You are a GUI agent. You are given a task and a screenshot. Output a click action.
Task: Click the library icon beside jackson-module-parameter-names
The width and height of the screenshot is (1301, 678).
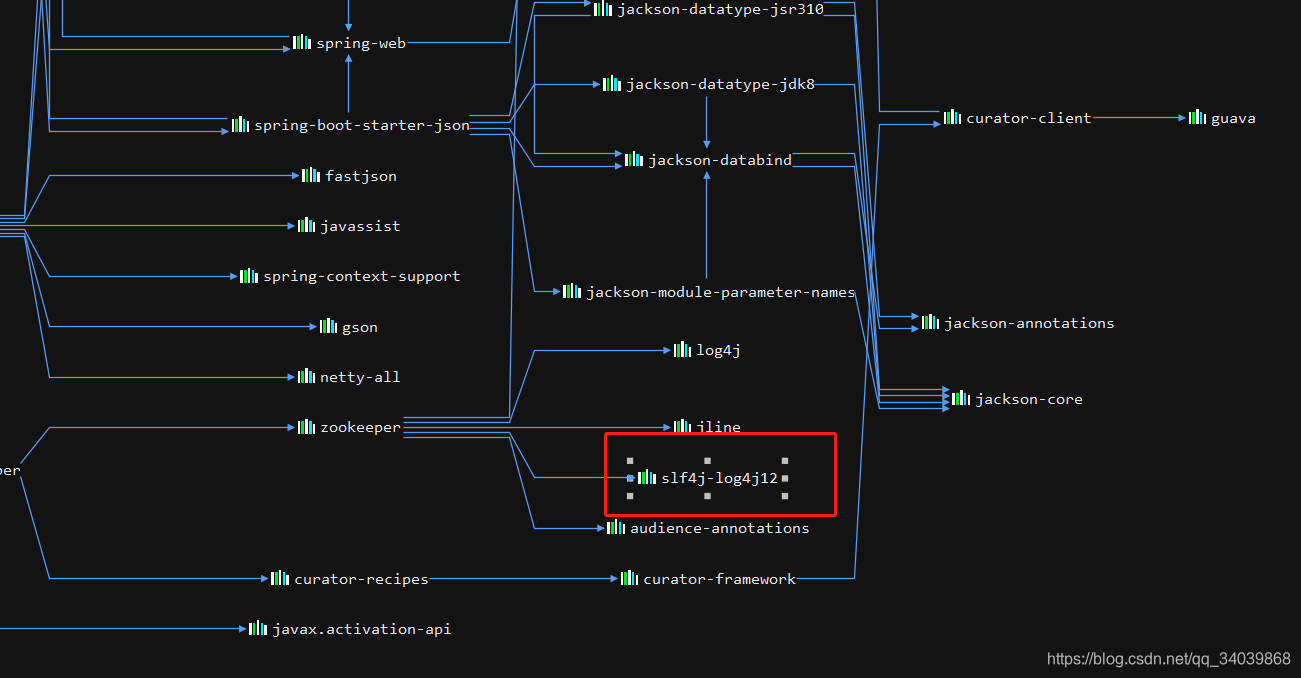[572, 291]
